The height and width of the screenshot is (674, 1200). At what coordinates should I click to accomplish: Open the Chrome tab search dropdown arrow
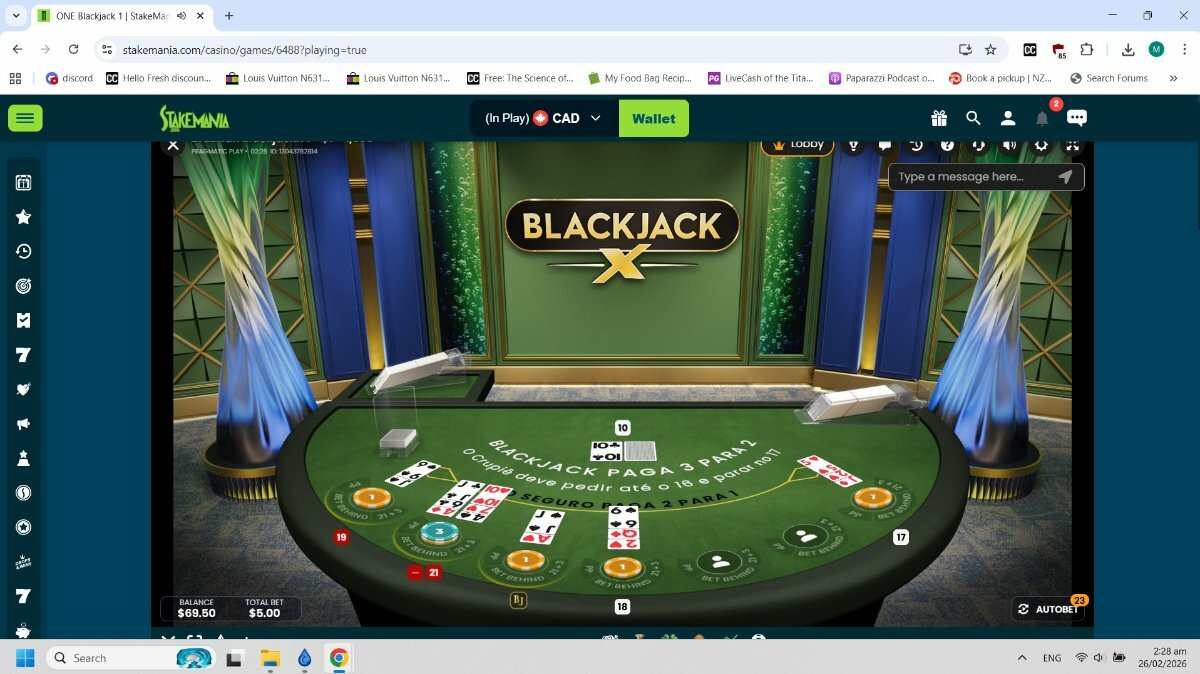pos(16,16)
